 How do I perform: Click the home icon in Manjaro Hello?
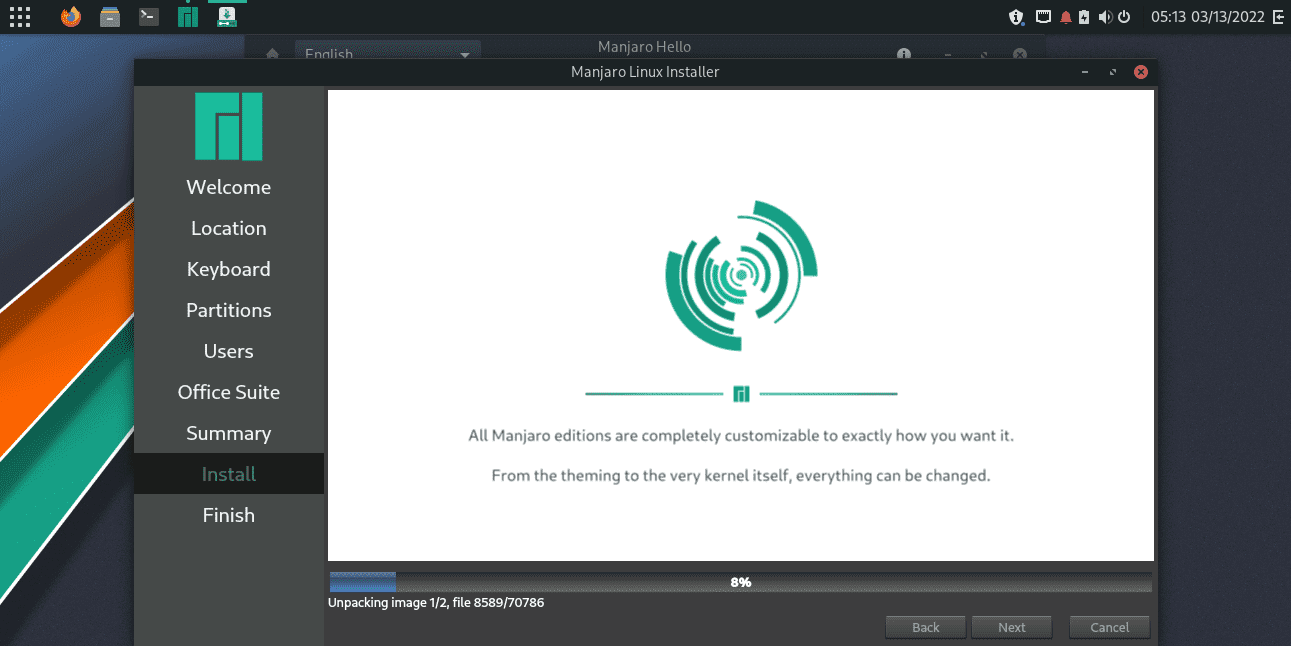pyautogui.click(x=272, y=54)
